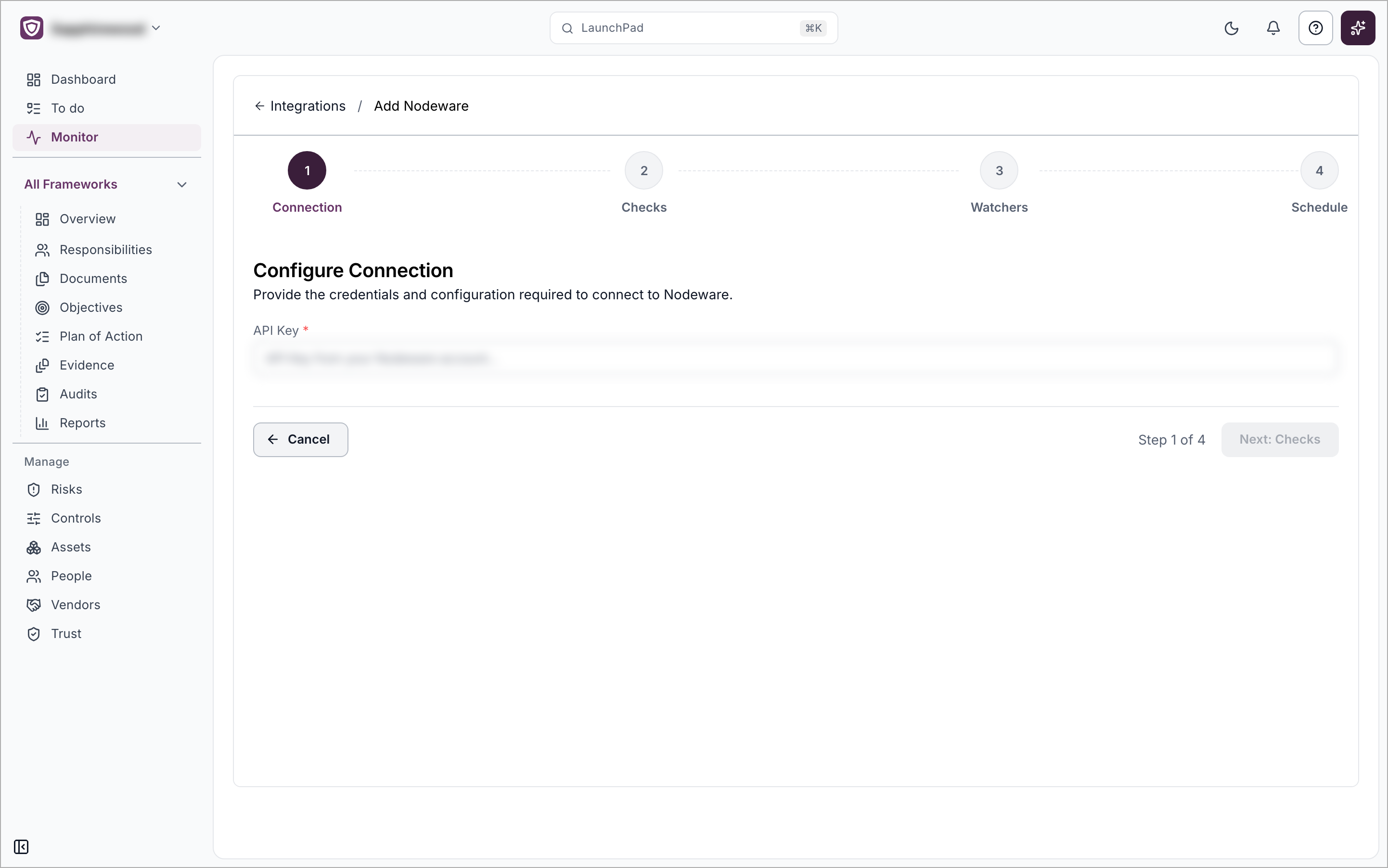Open the help question-mark button
This screenshot has width=1388, height=868.
(x=1315, y=28)
